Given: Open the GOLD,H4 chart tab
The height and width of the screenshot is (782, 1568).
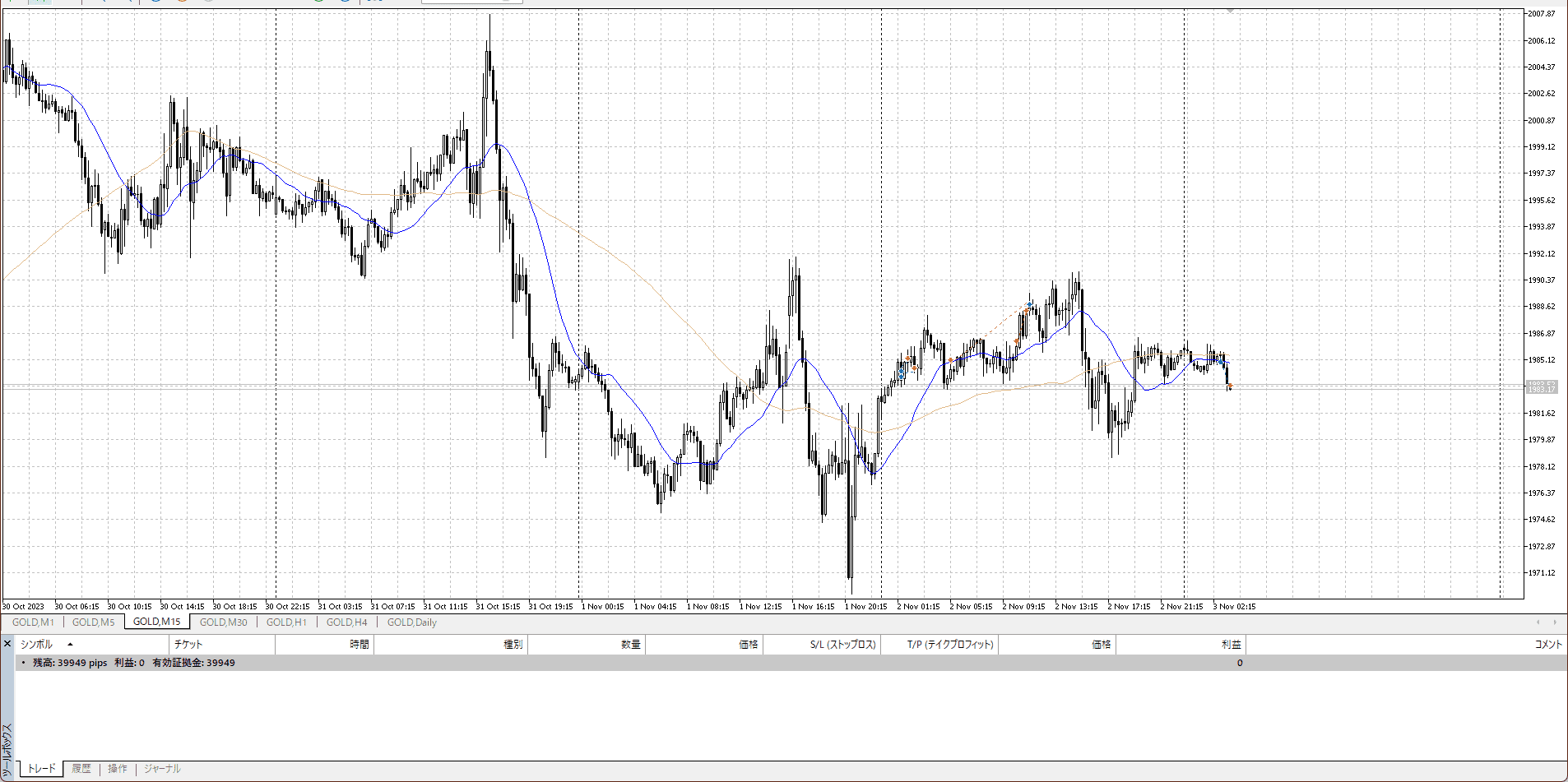Looking at the screenshot, I should [x=346, y=622].
